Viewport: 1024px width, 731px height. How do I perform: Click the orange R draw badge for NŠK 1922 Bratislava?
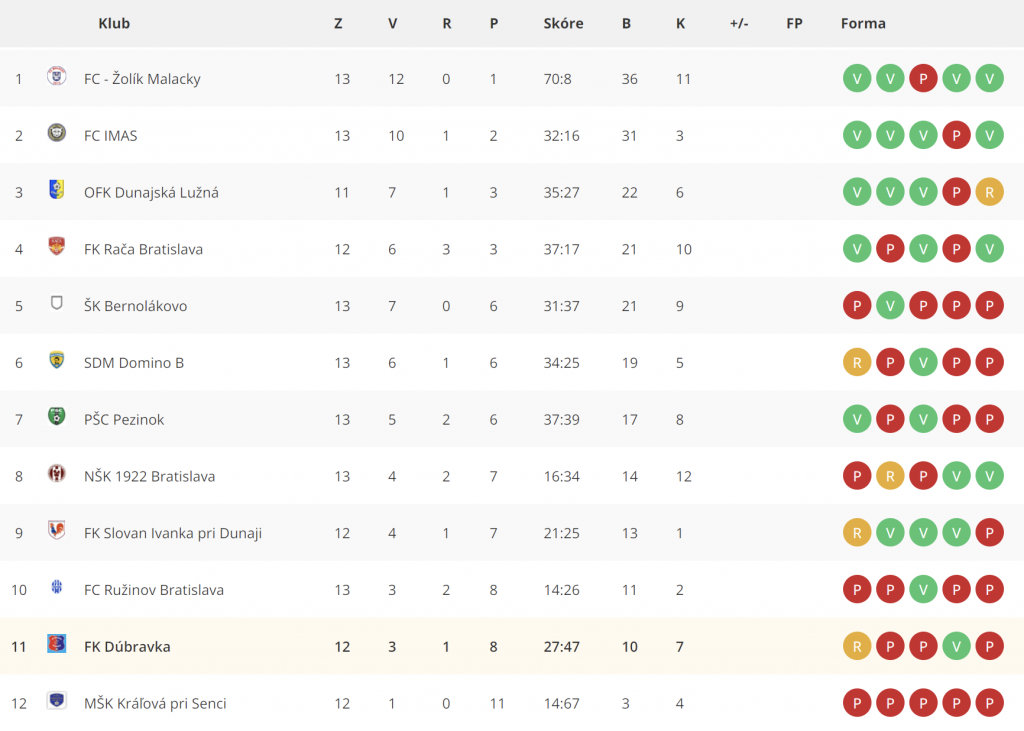point(890,476)
